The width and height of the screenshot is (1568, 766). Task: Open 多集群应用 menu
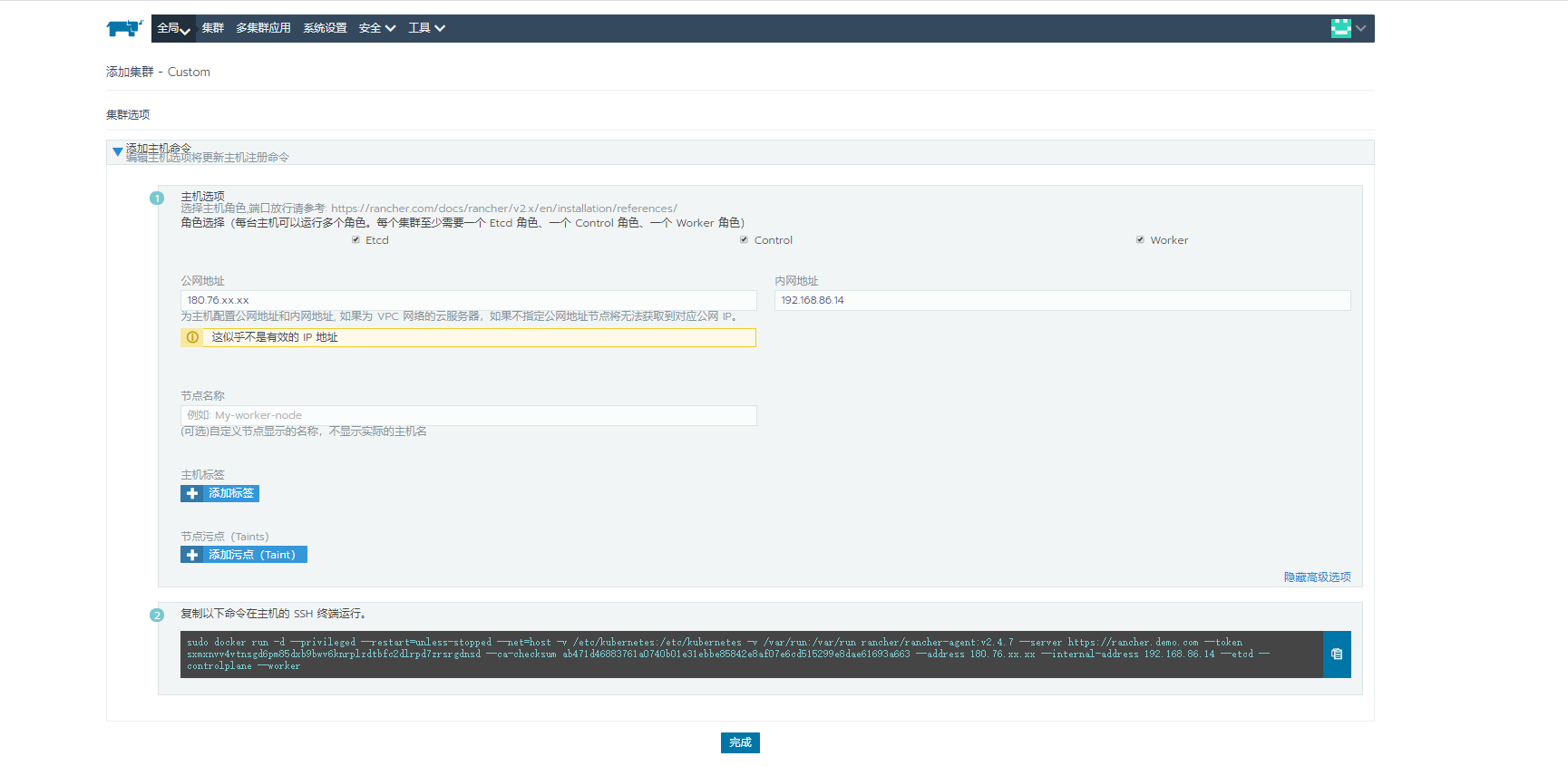click(x=263, y=28)
